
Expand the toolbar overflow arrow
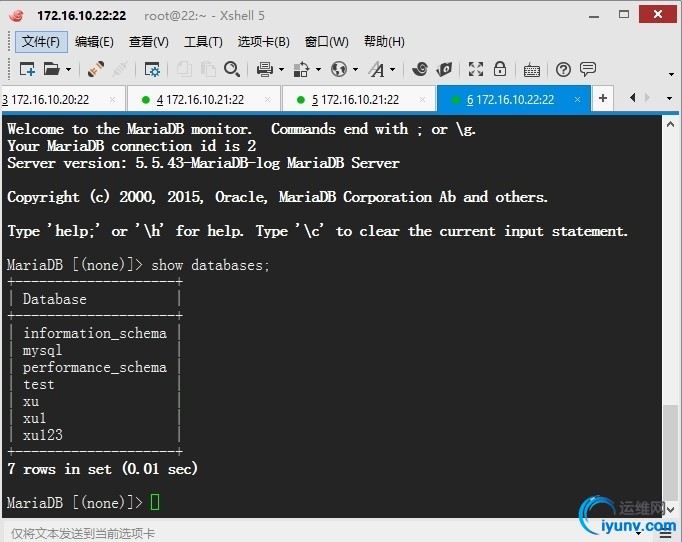(671, 74)
